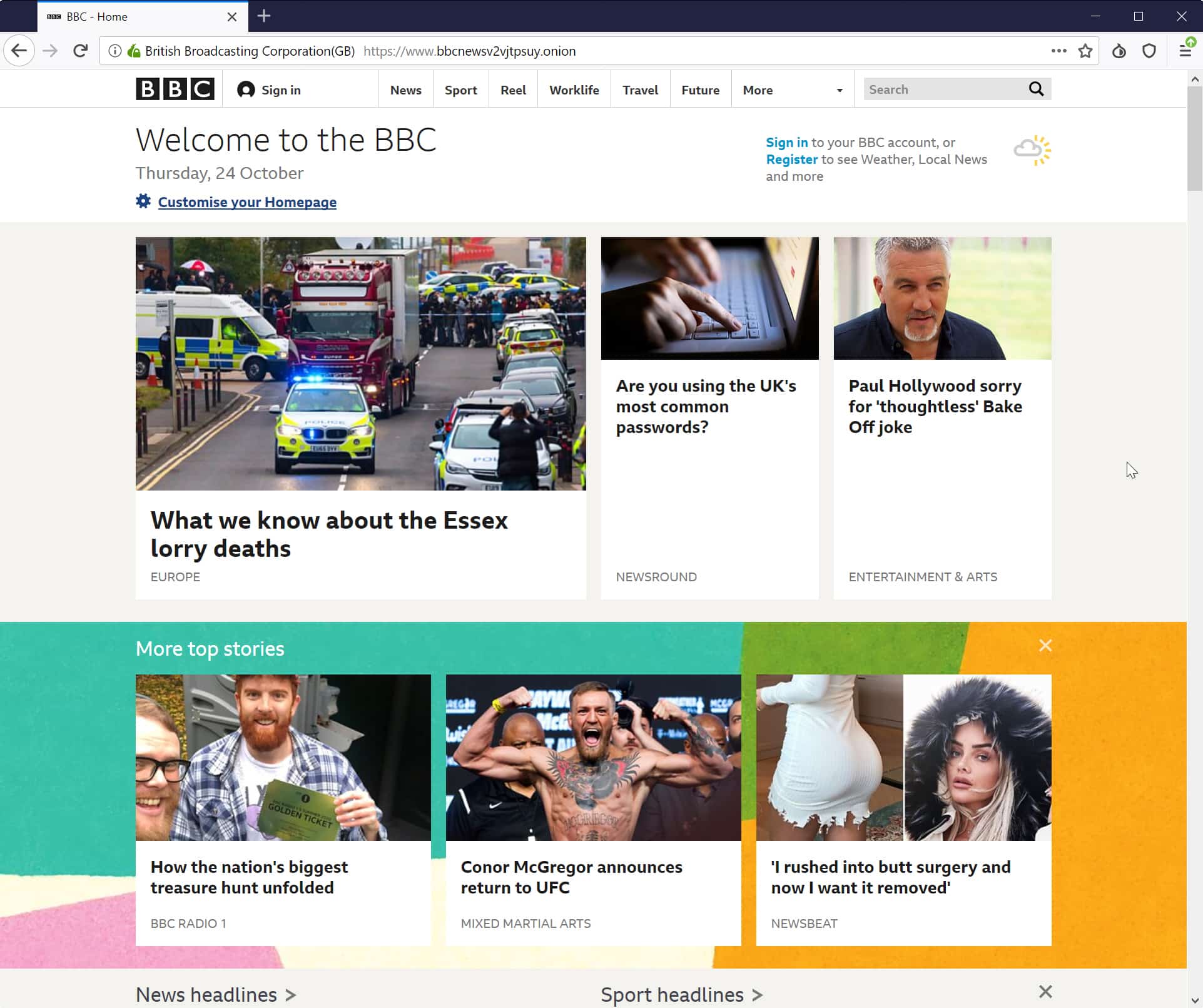Open the Reel menu item
Image resolution: width=1203 pixels, height=1008 pixels.
tap(513, 89)
